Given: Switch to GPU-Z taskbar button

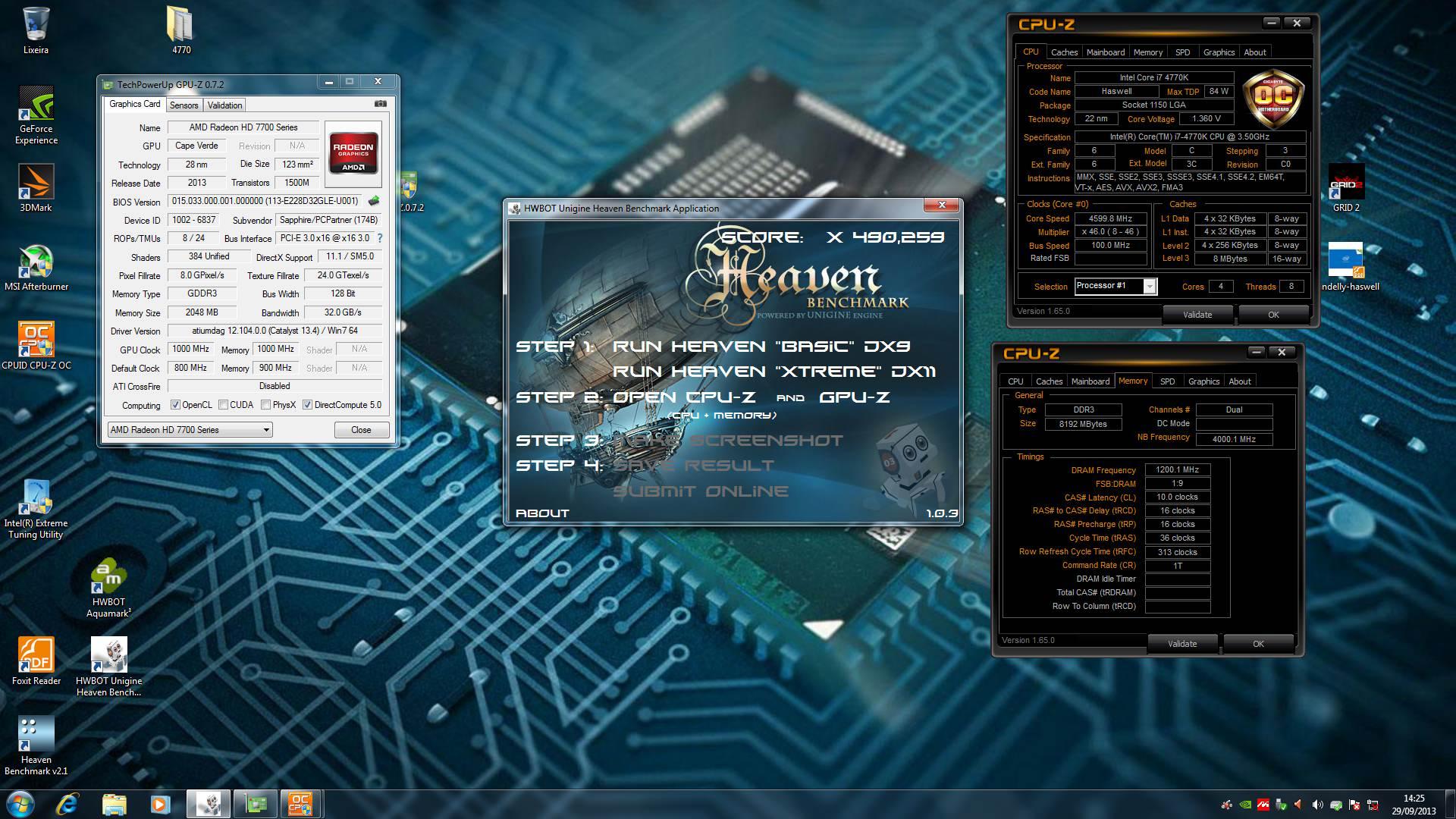Looking at the screenshot, I should (x=255, y=804).
